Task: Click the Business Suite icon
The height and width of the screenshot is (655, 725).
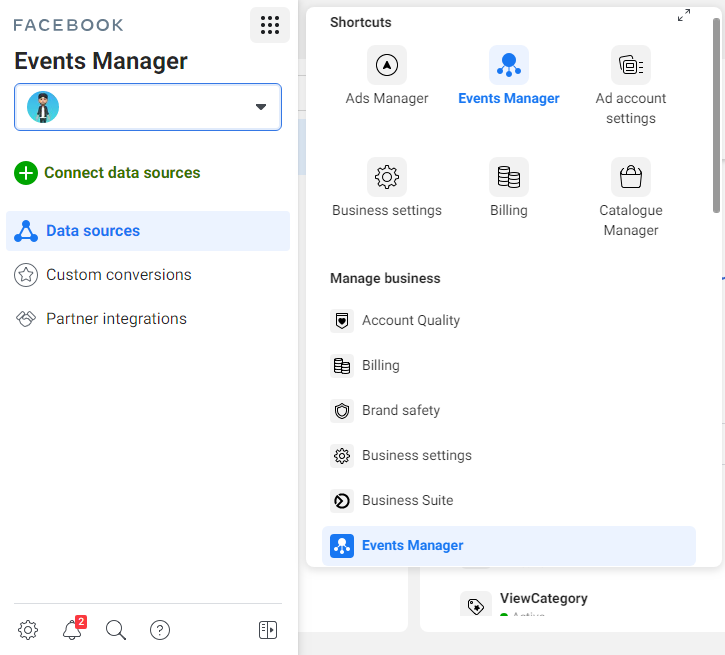Action: pos(342,501)
